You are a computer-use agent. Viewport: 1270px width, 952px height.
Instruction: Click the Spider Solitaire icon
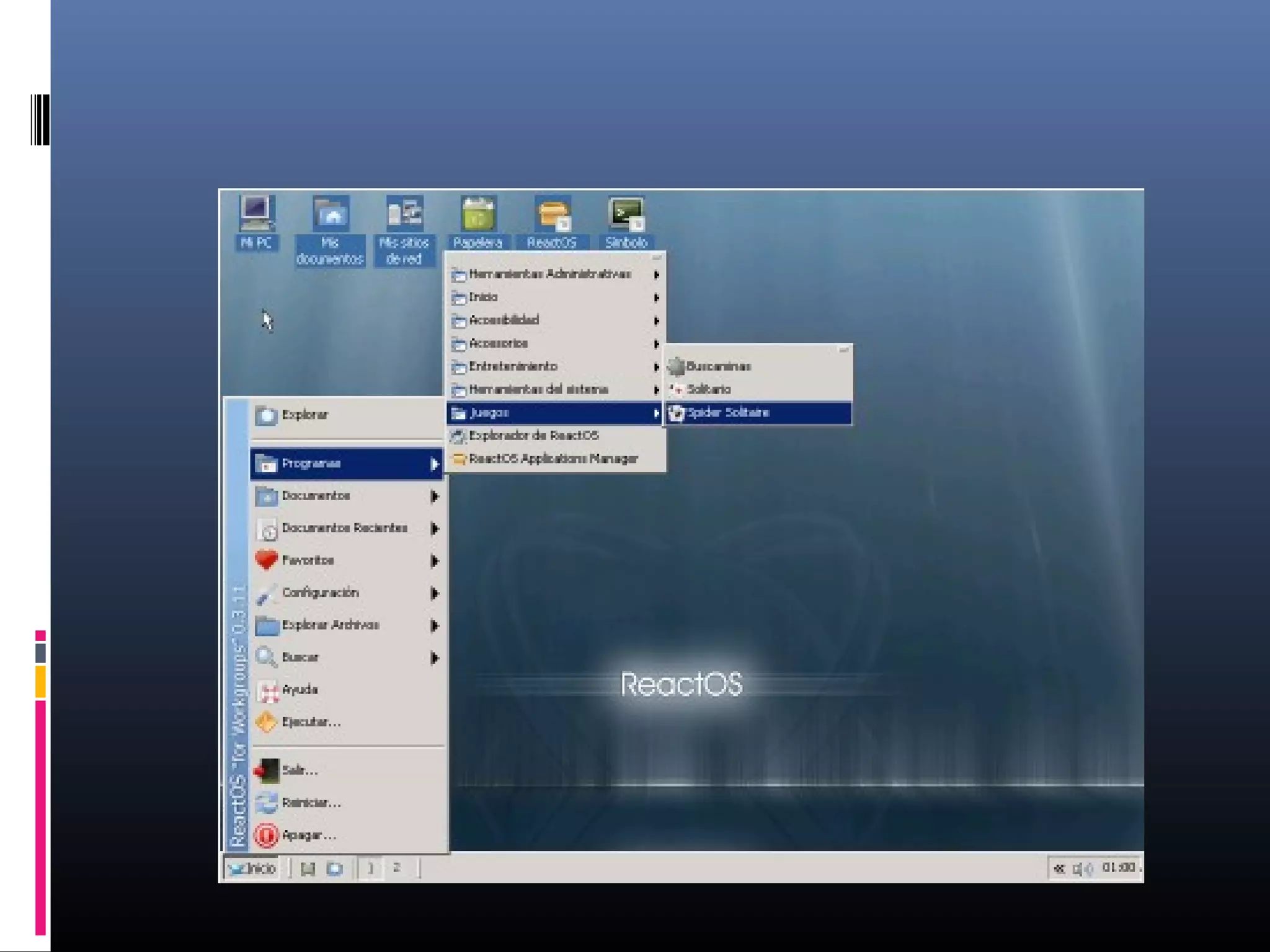coord(676,413)
